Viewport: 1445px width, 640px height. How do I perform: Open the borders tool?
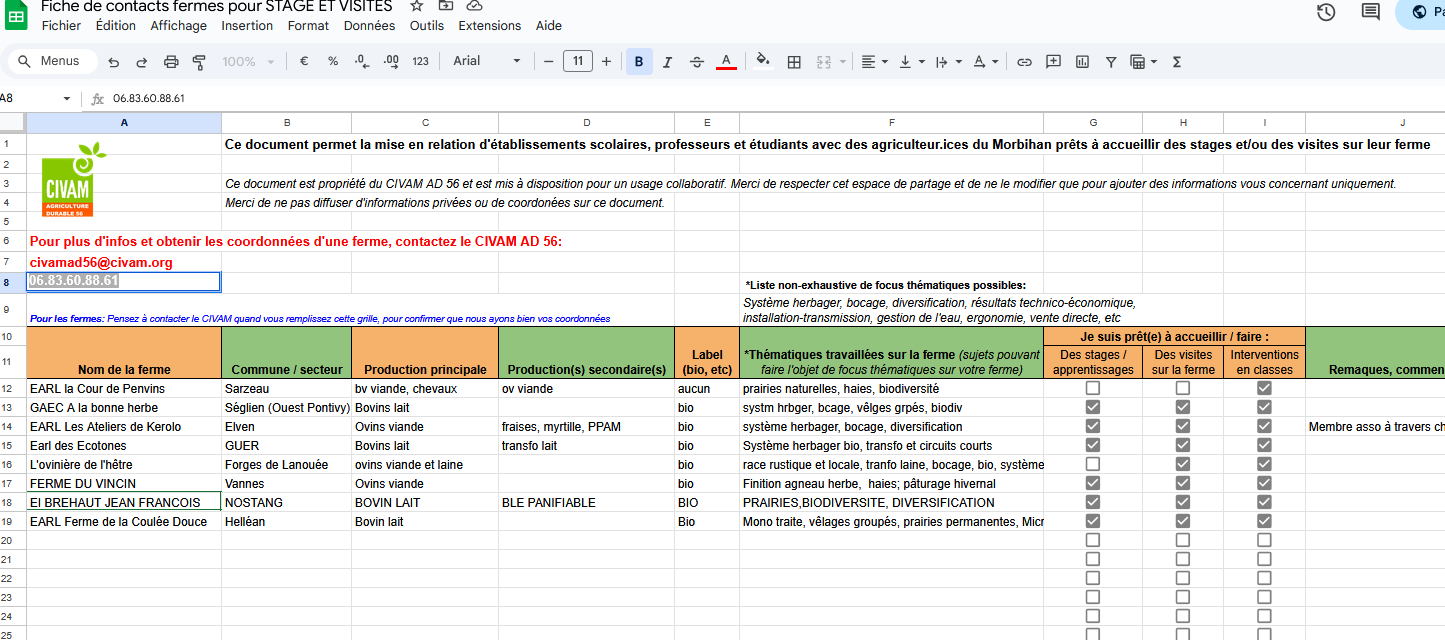coord(794,62)
